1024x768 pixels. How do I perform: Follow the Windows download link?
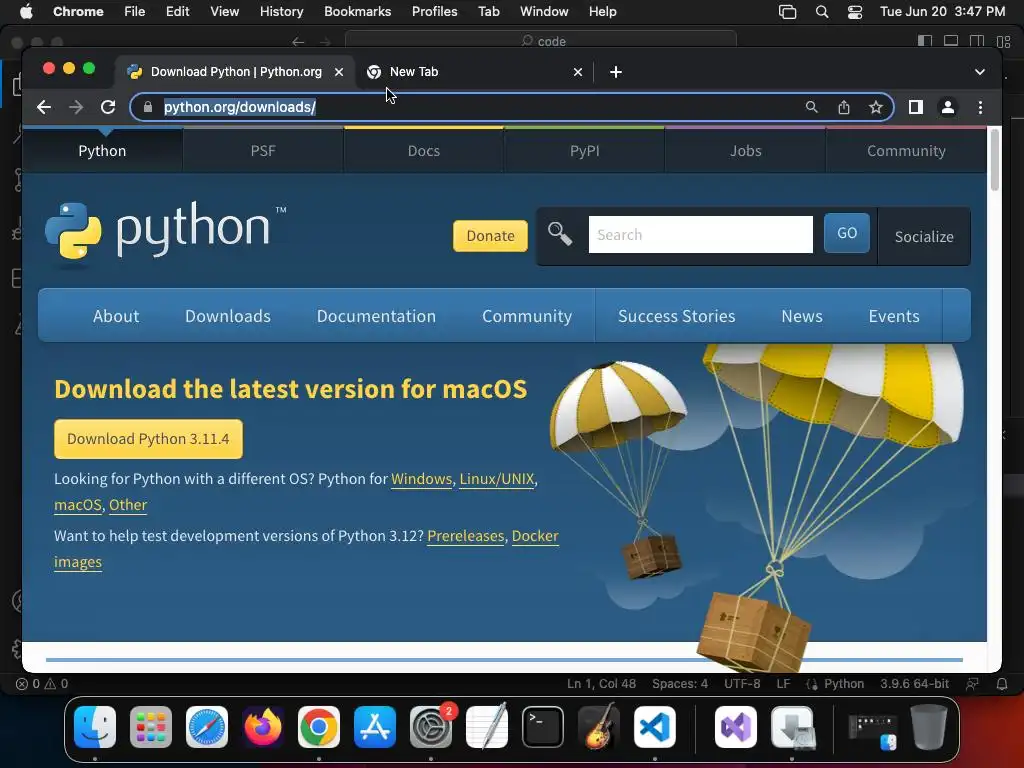pyautogui.click(x=421, y=479)
